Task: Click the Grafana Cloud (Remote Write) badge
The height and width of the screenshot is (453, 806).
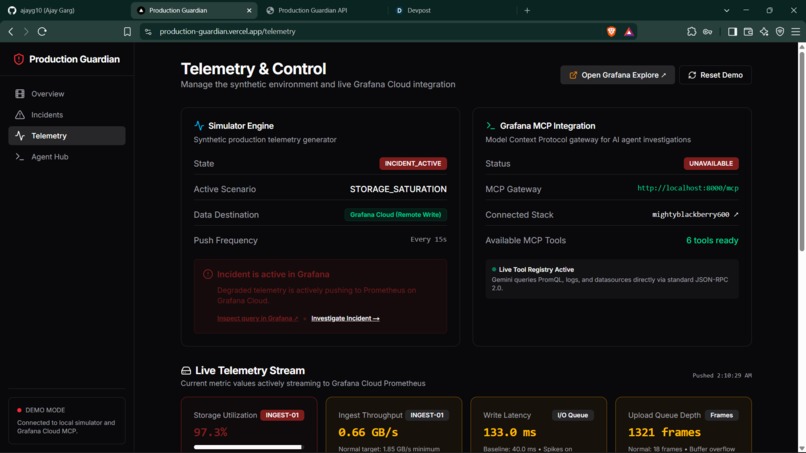Action: (x=395, y=215)
